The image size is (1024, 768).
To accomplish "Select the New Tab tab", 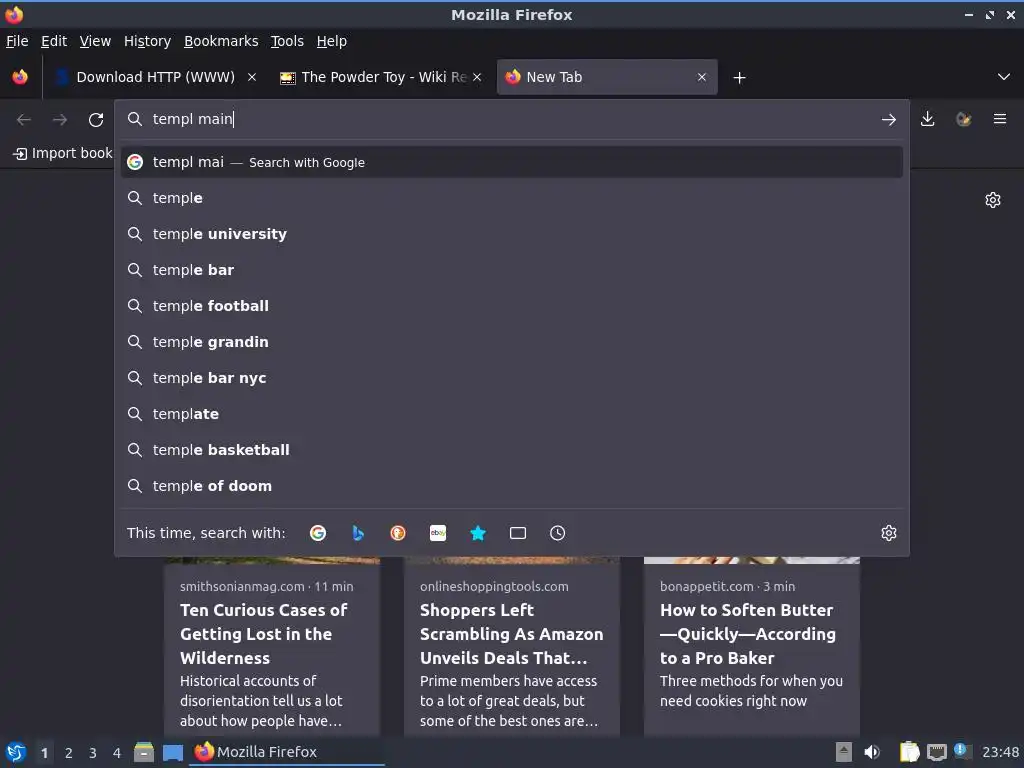I will [x=607, y=77].
